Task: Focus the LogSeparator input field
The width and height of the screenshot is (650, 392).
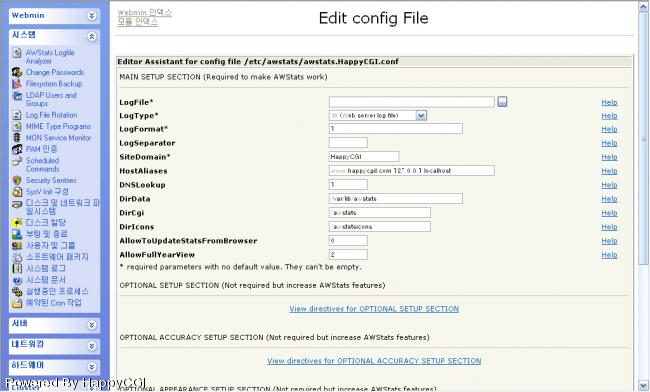Action: click(348, 143)
